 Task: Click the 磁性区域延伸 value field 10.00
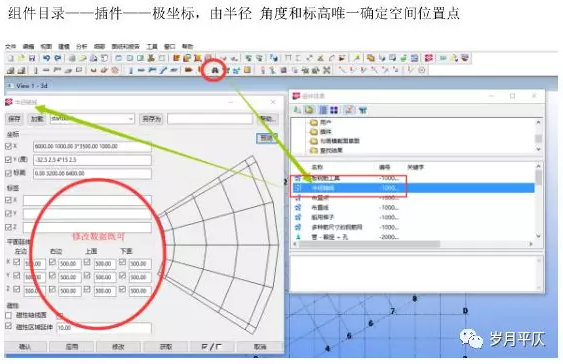pos(104,327)
